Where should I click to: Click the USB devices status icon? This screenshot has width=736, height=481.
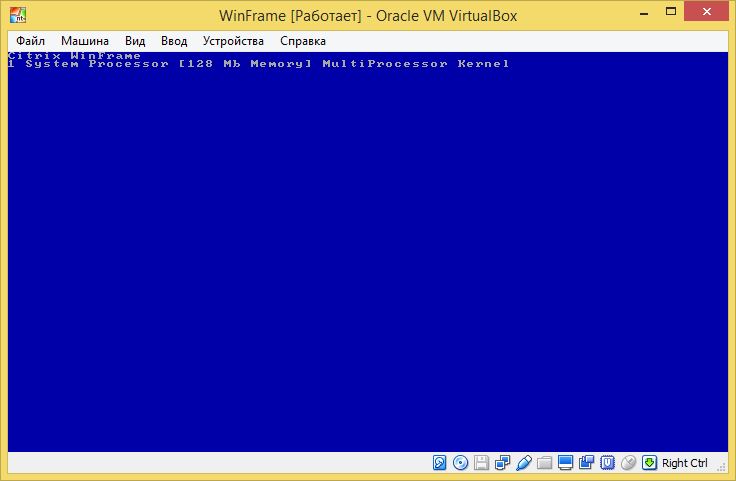[x=523, y=463]
